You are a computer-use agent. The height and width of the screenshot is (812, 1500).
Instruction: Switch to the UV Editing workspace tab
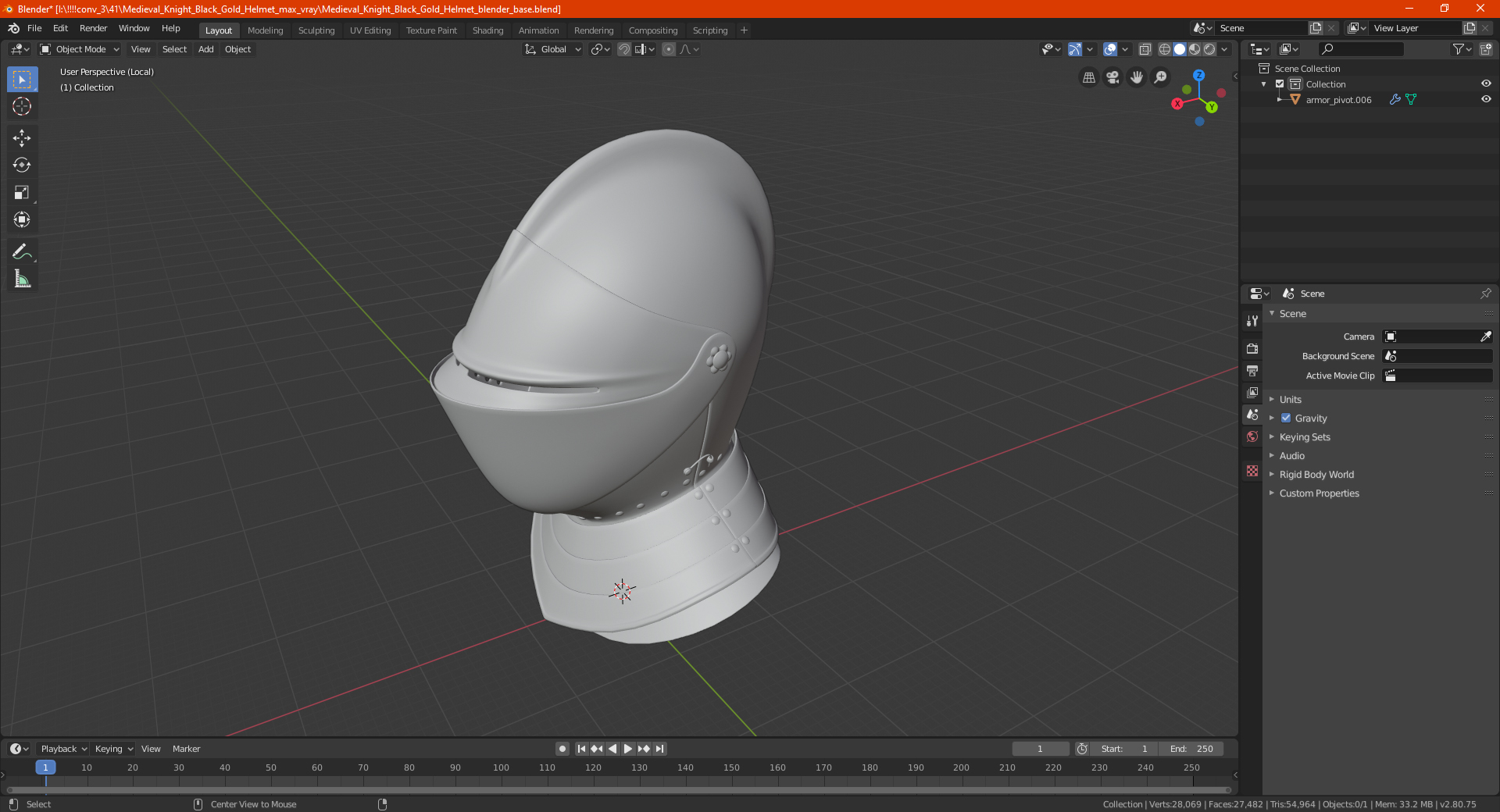click(370, 30)
